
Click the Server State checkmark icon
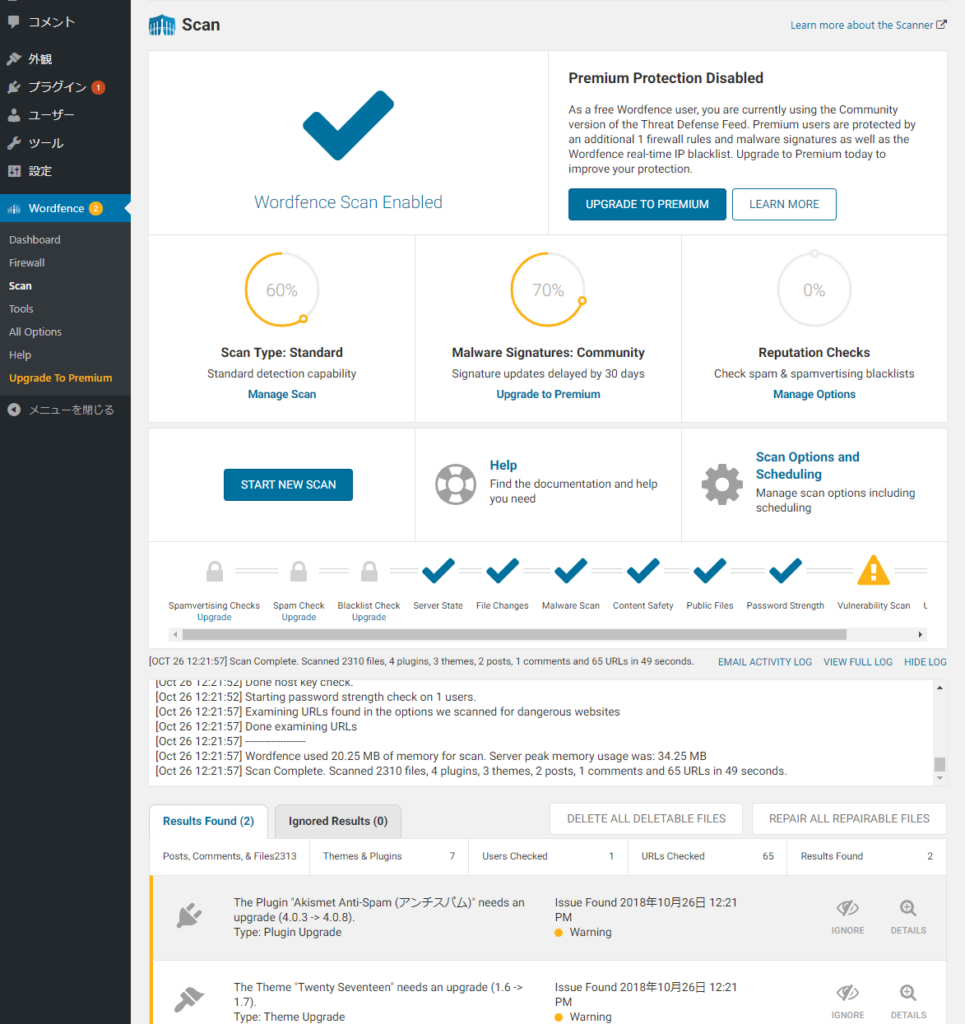[x=438, y=571]
